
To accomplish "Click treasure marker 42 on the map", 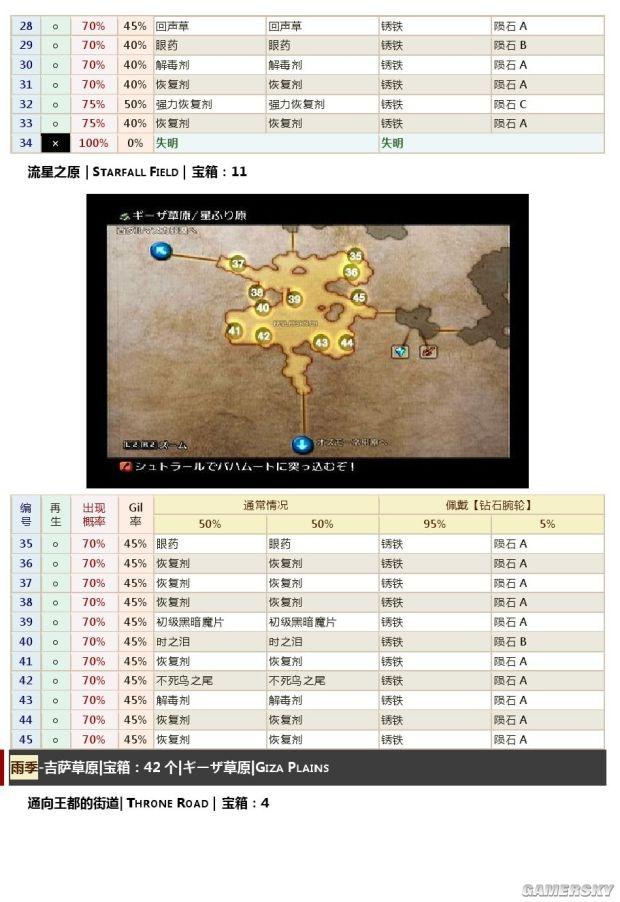I will [x=263, y=336].
